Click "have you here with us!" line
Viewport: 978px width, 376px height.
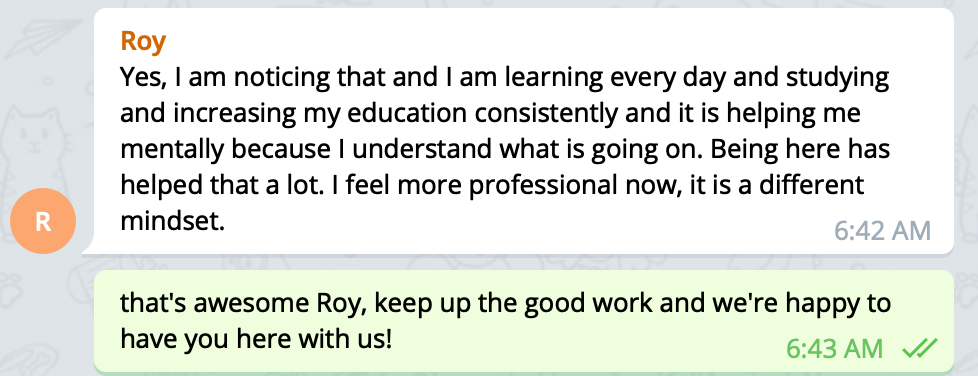(x=256, y=340)
